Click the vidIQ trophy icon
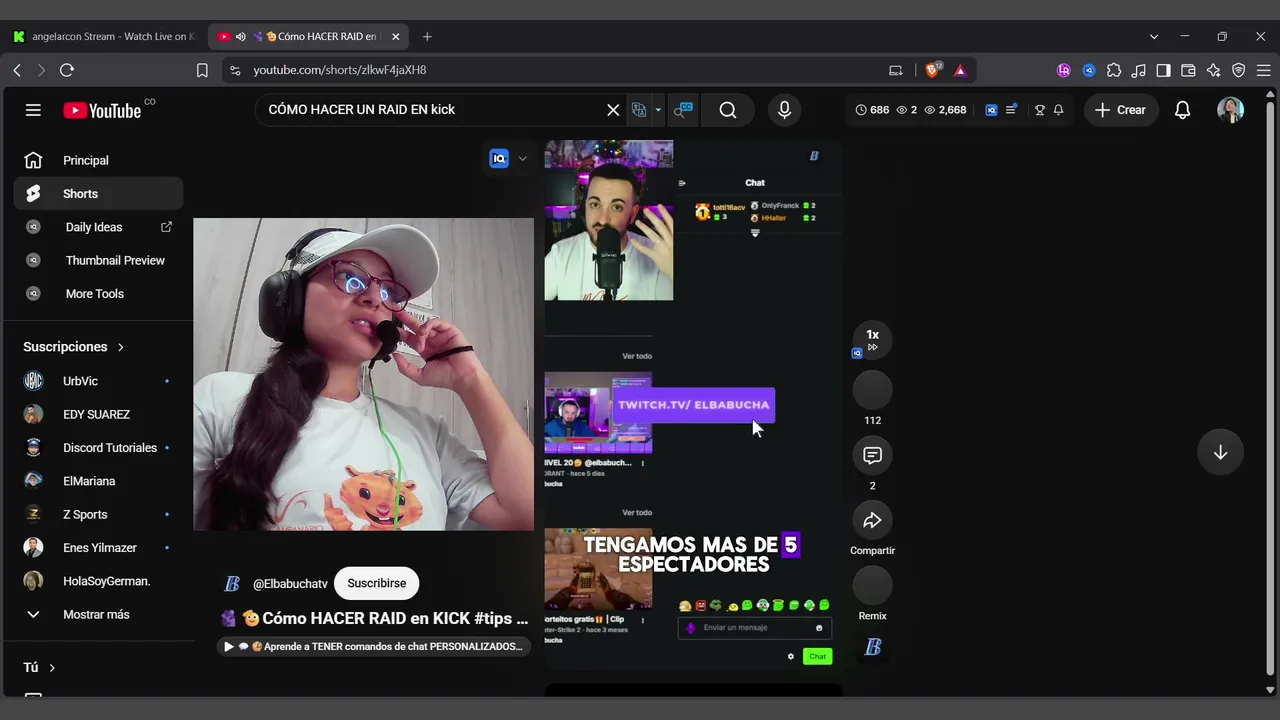The width and height of the screenshot is (1280, 720). point(1040,110)
